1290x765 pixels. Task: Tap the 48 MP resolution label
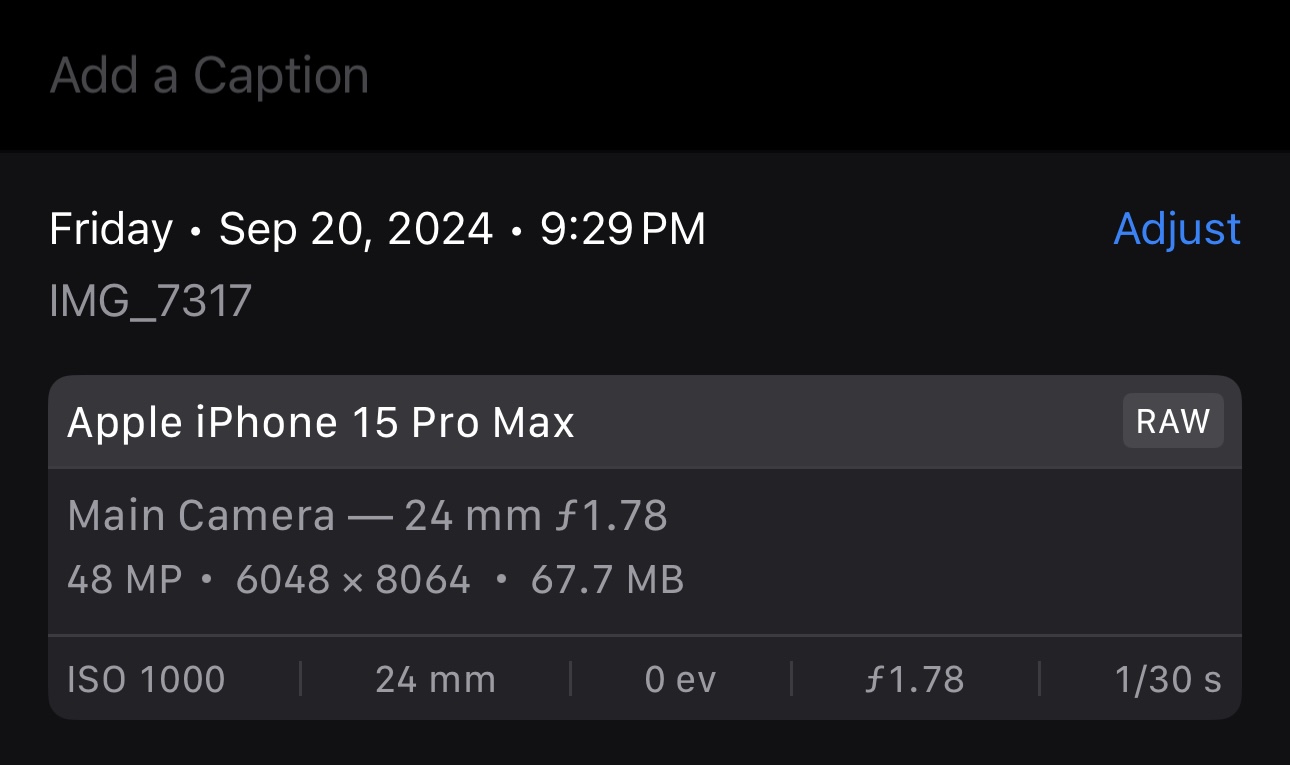[125, 580]
